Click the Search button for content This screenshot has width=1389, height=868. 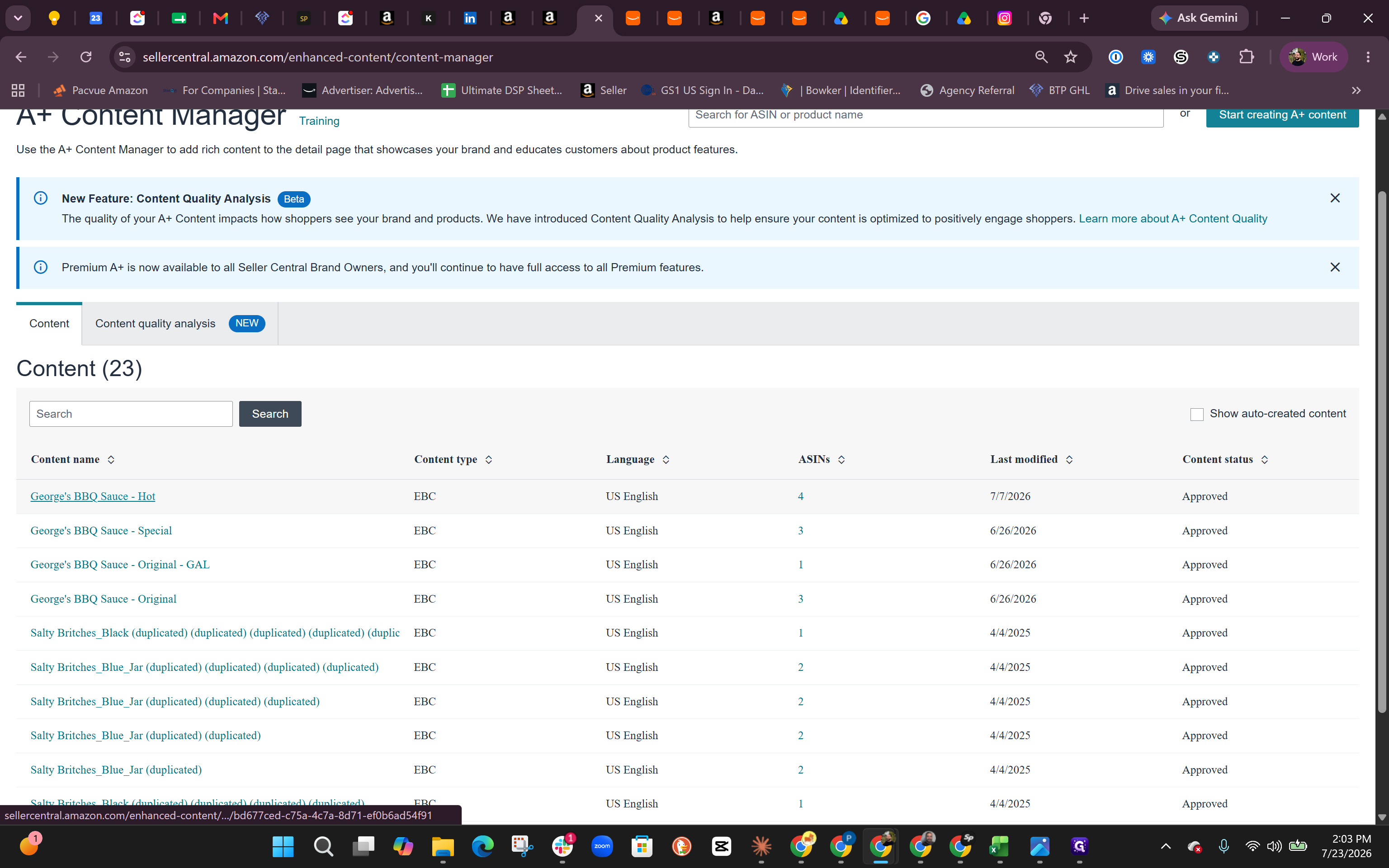click(270, 414)
